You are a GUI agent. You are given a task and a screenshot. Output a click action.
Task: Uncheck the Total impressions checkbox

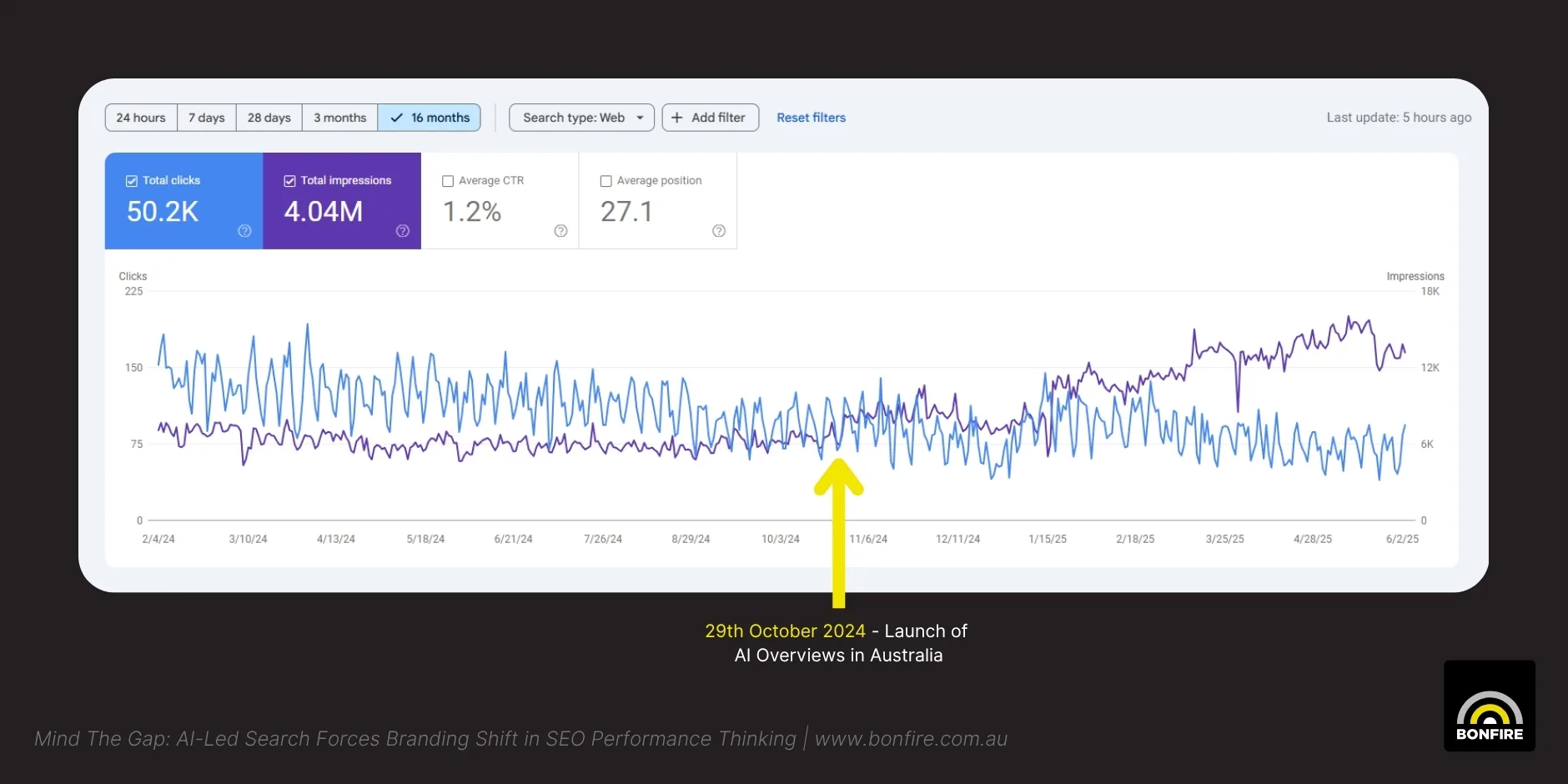[x=290, y=181]
